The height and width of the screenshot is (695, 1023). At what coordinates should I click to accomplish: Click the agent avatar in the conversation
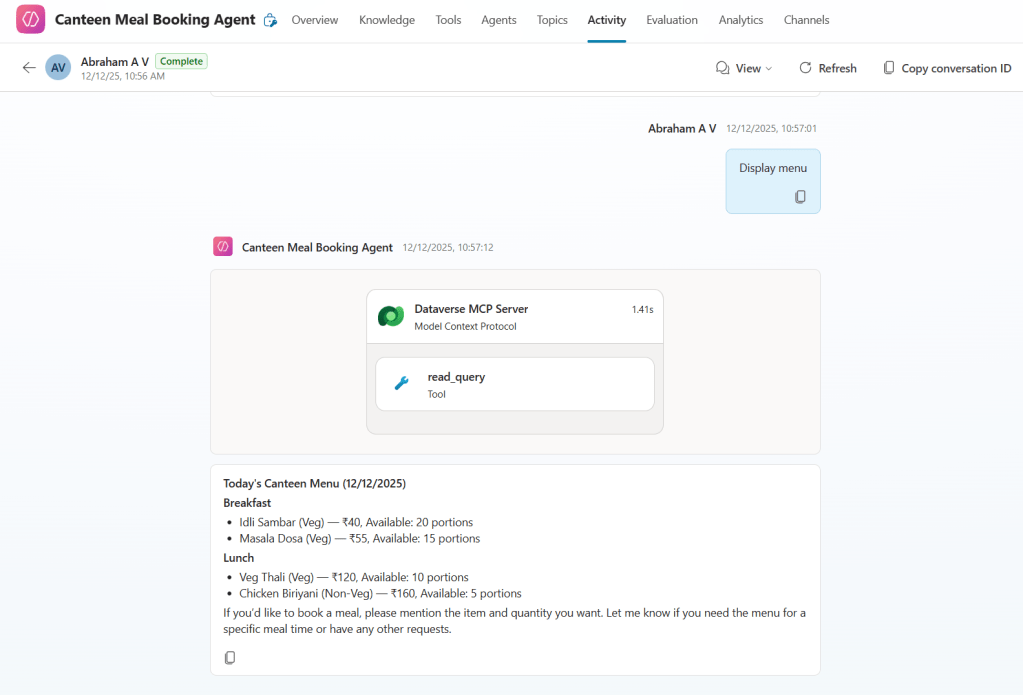click(223, 247)
